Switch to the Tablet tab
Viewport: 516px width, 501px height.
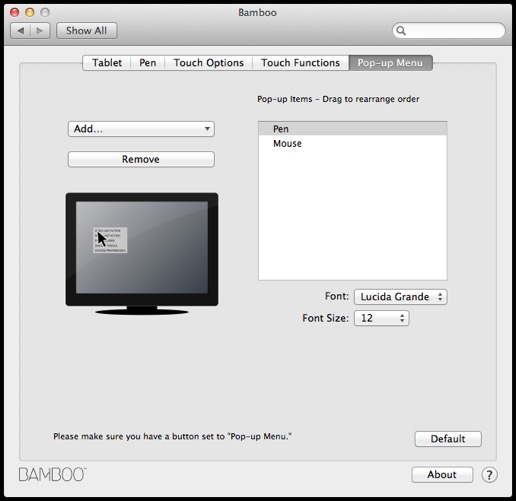107,63
